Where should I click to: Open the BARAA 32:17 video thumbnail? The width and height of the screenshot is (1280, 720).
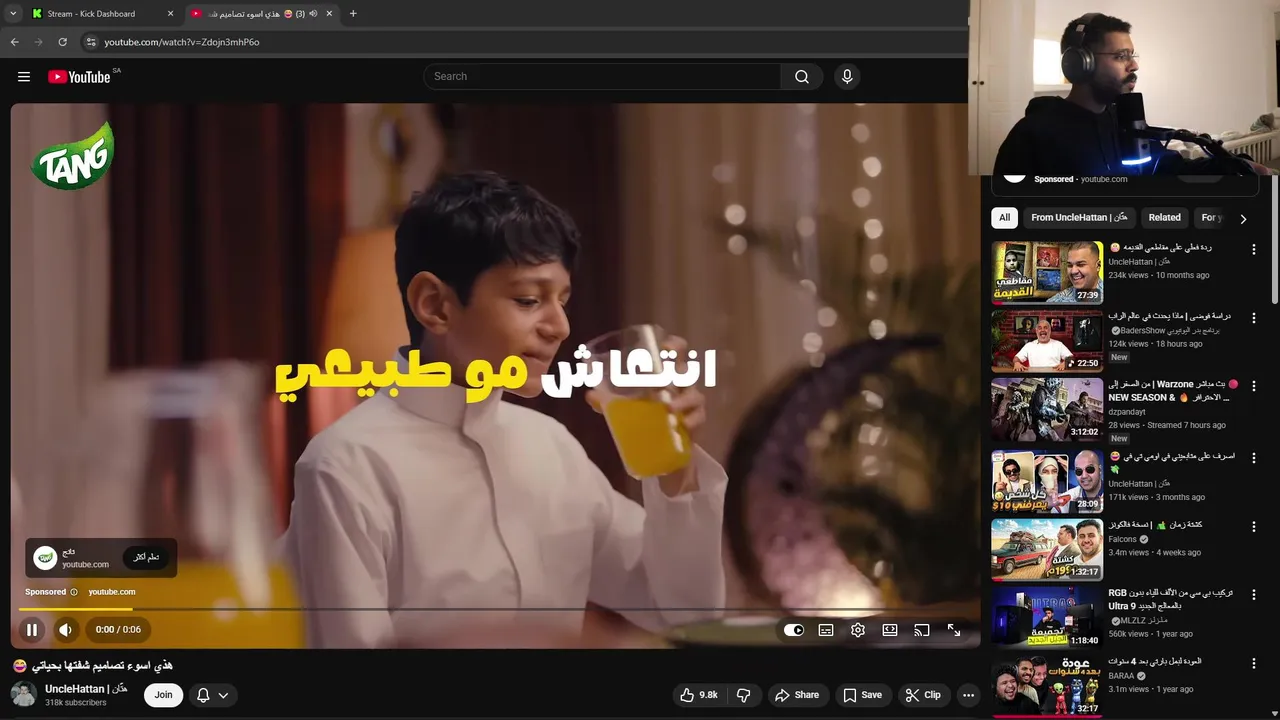1047,685
